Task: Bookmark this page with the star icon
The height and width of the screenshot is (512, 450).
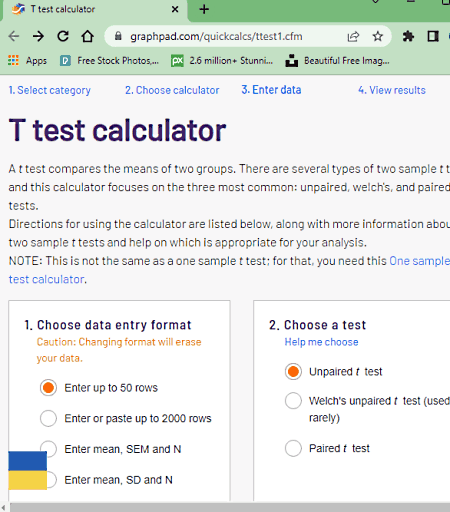Action: pos(378,36)
